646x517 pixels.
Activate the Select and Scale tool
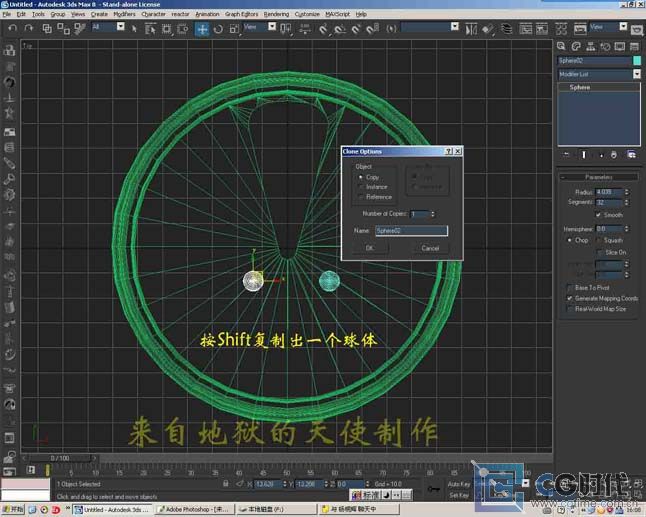coord(234,29)
